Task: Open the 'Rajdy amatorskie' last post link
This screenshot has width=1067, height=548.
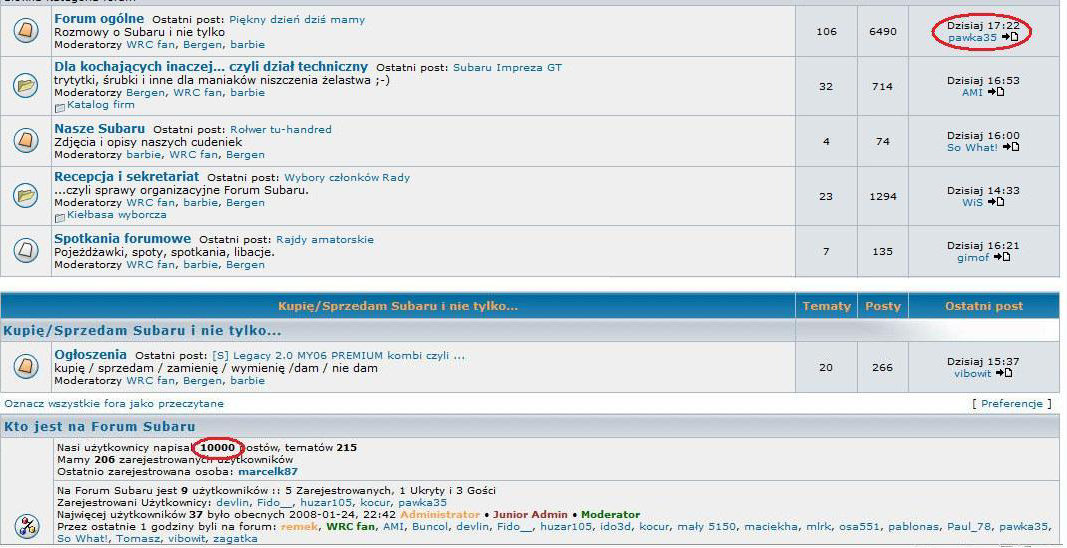Action: (x=324, y=240)
